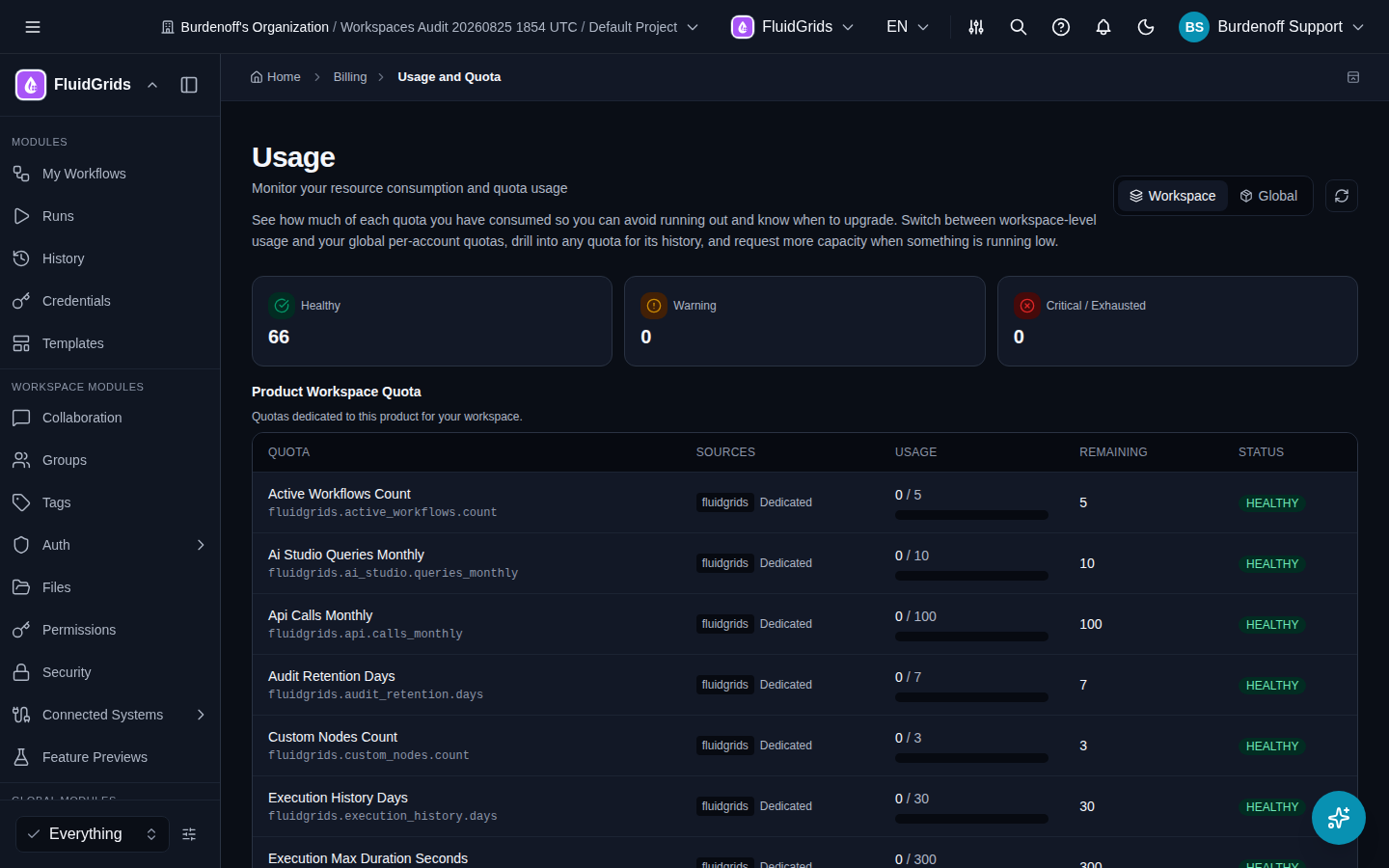Click the Critical red X icon

1027,306
